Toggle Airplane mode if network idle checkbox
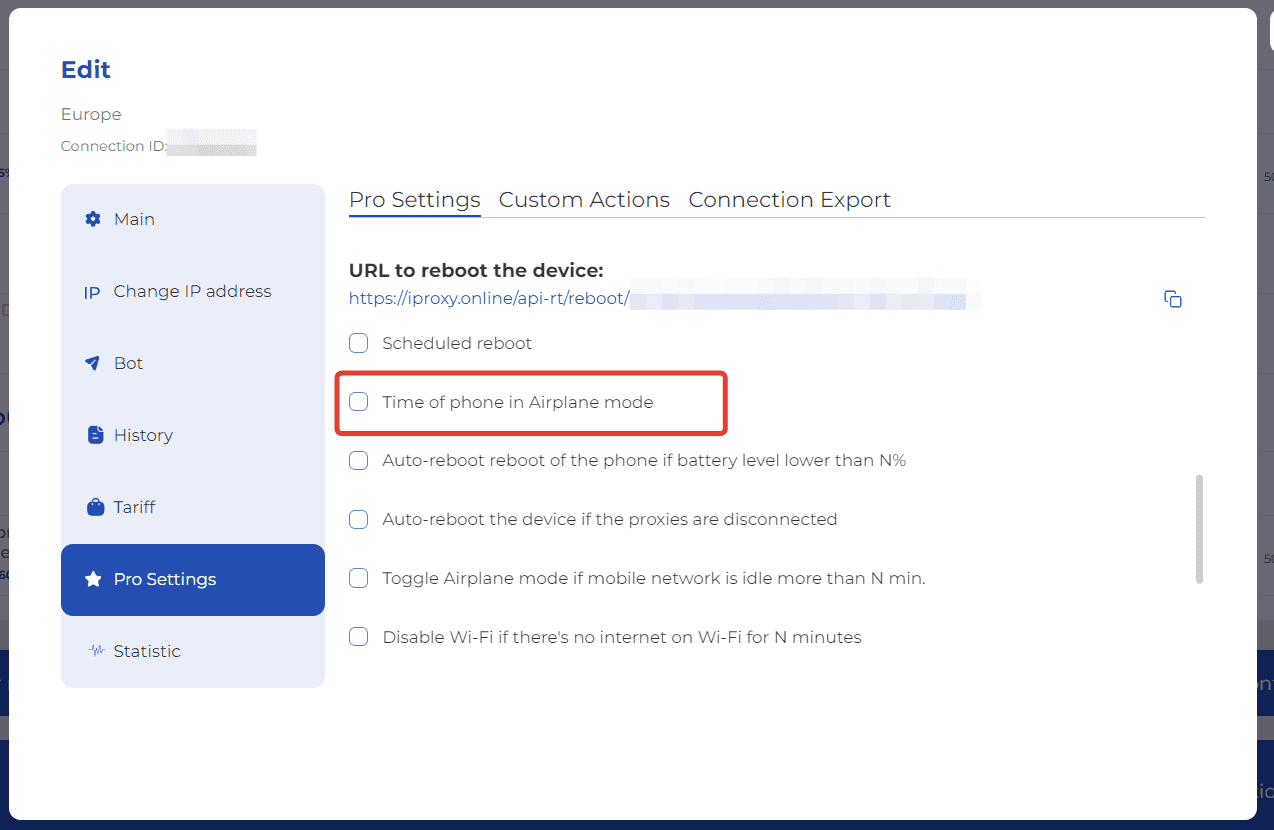The height and width of the screenshot is (830, 1274). (x=358, y=578)
